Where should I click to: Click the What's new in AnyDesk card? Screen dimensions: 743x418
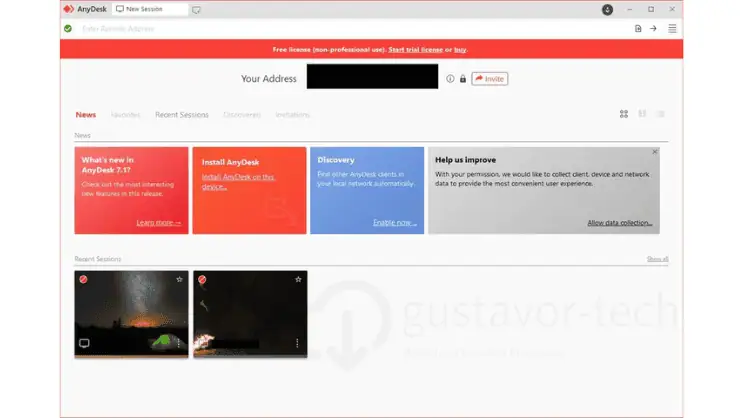[x=131, y=190]
